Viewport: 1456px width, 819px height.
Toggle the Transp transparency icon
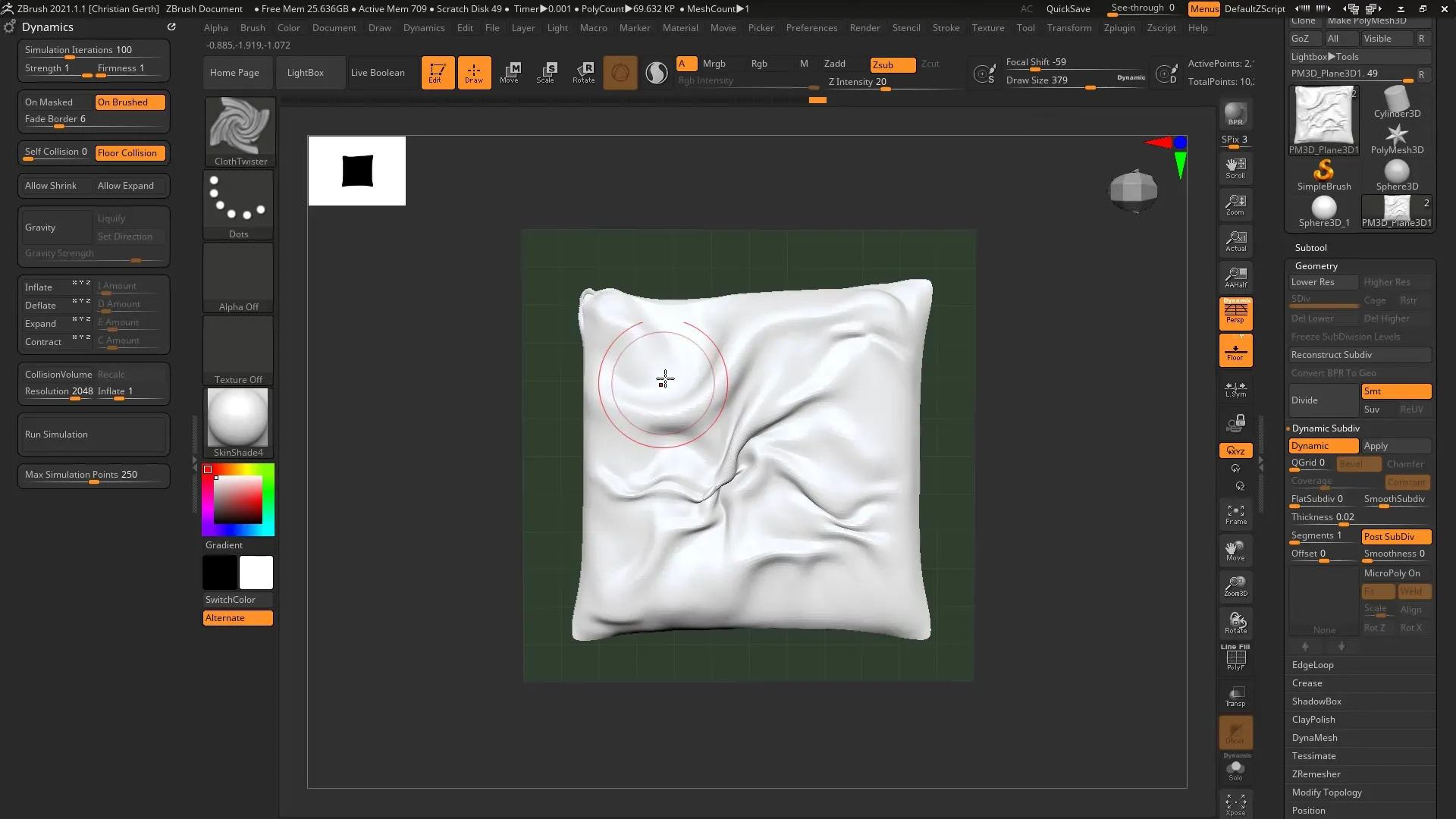point(1235,696)
